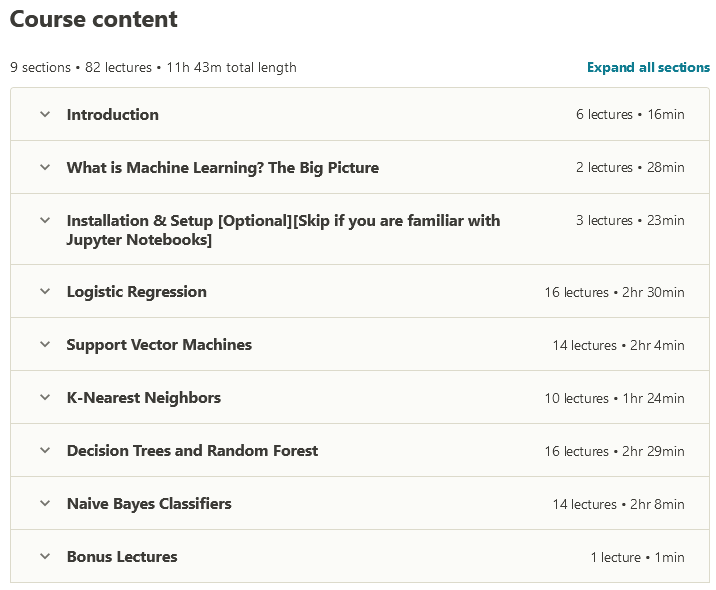Select Support Vector Machines heading

[x=159, y=344]
